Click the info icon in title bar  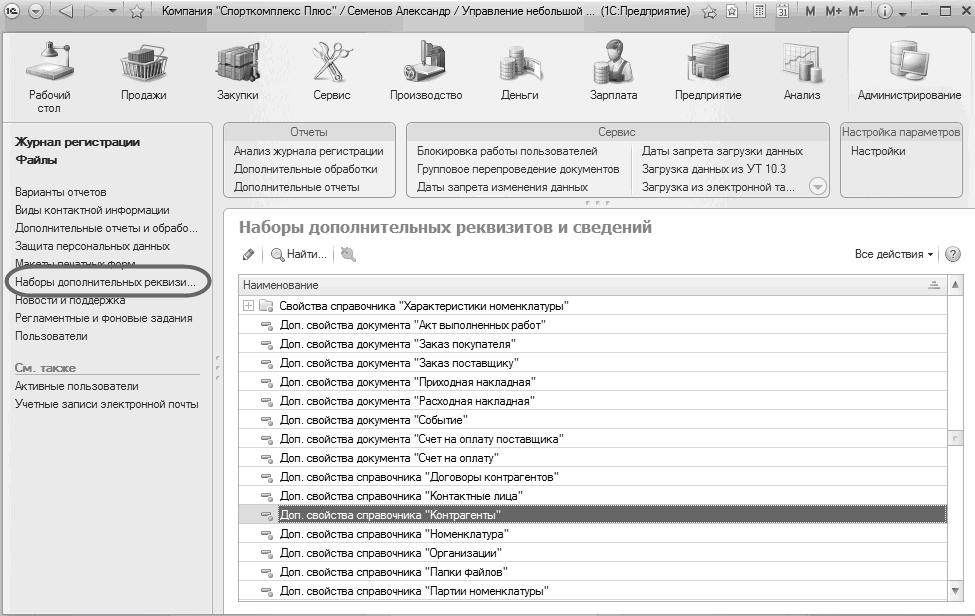(884, 11)
